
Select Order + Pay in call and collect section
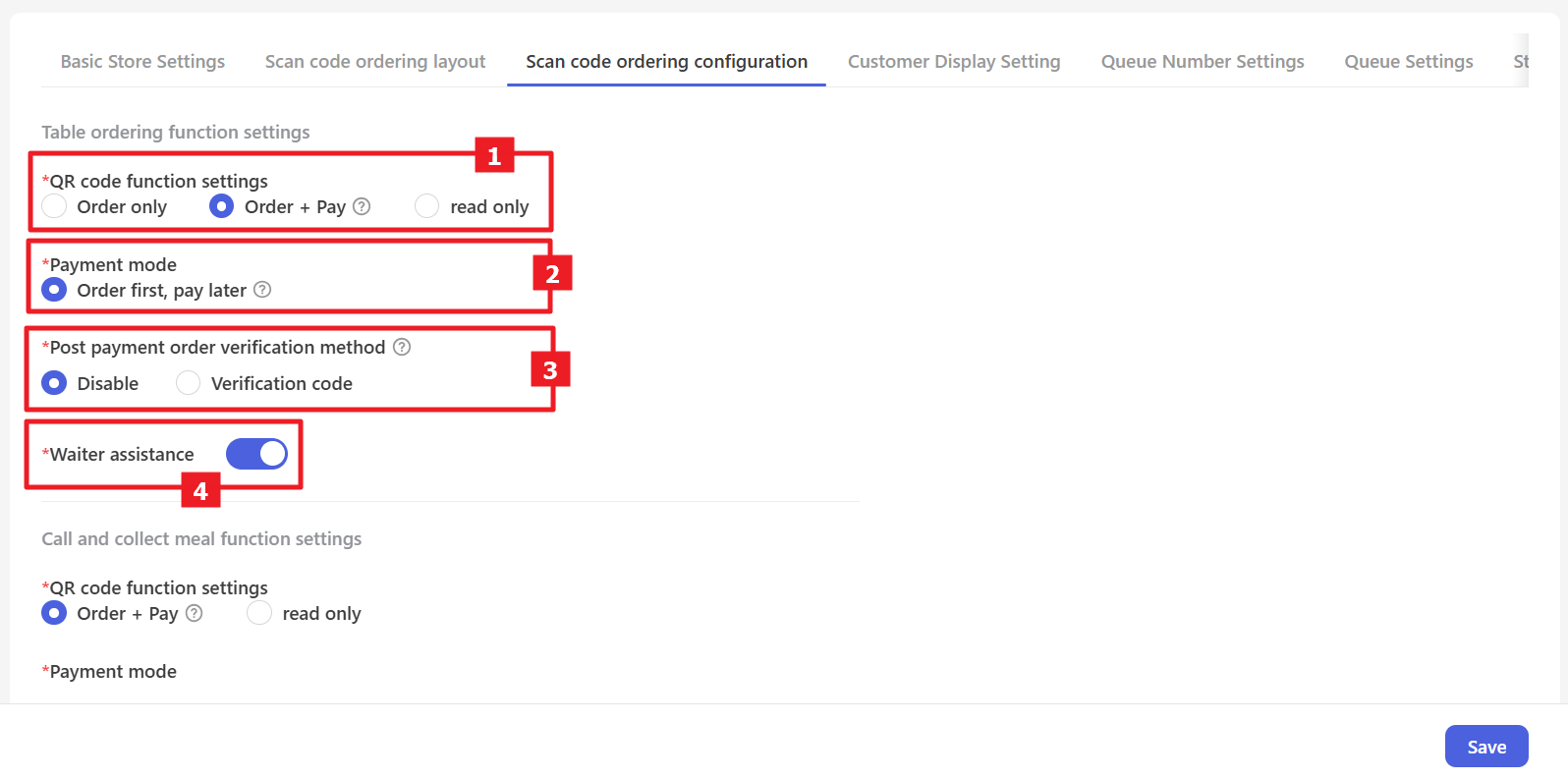point(55,613)
